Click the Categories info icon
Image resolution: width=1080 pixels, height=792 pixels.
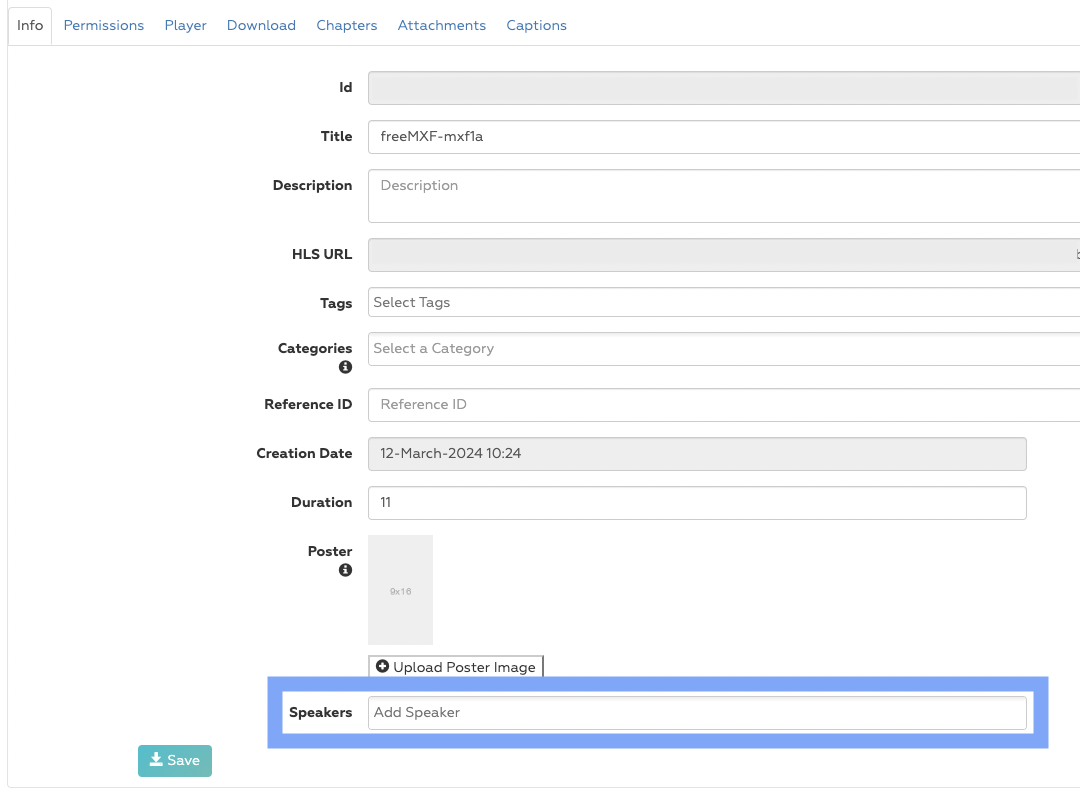pyautogui.click(x=345, y=367)
